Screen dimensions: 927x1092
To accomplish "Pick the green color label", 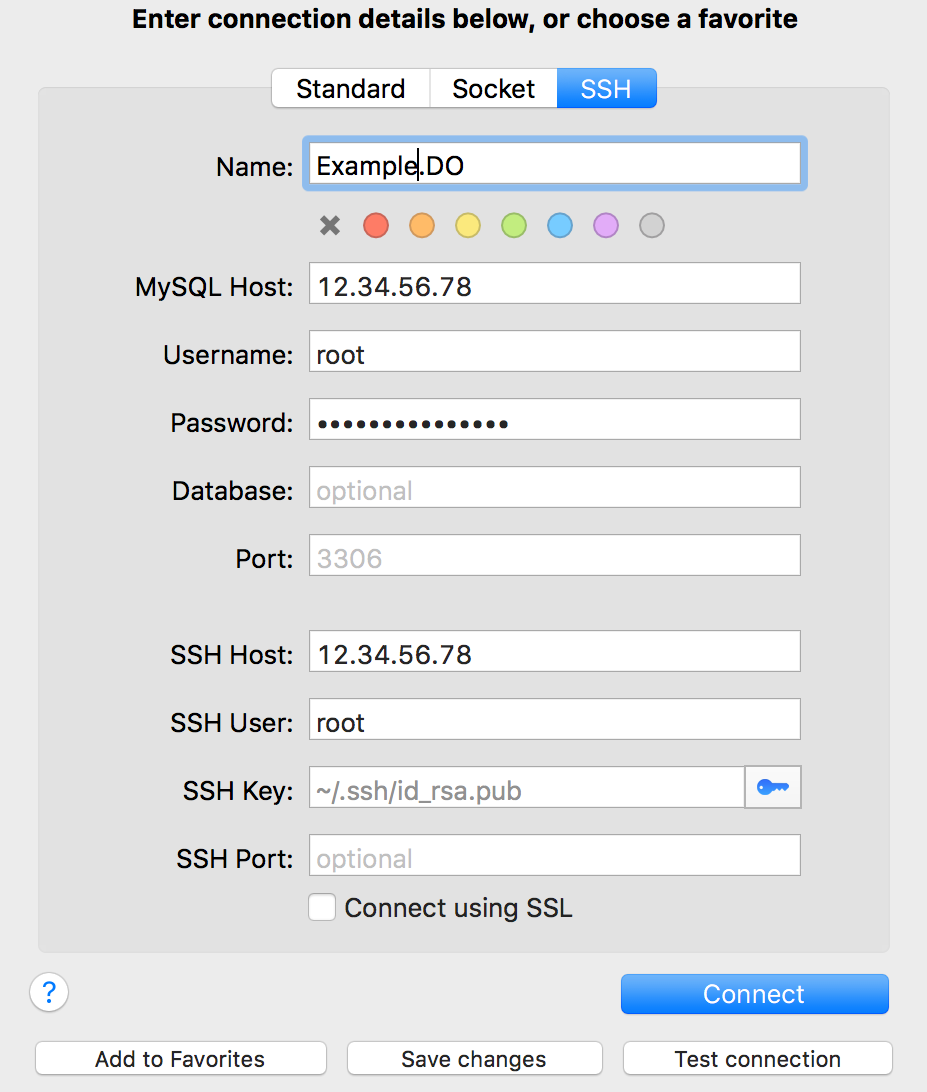I will pyautogui.click(x=514, y=226).
